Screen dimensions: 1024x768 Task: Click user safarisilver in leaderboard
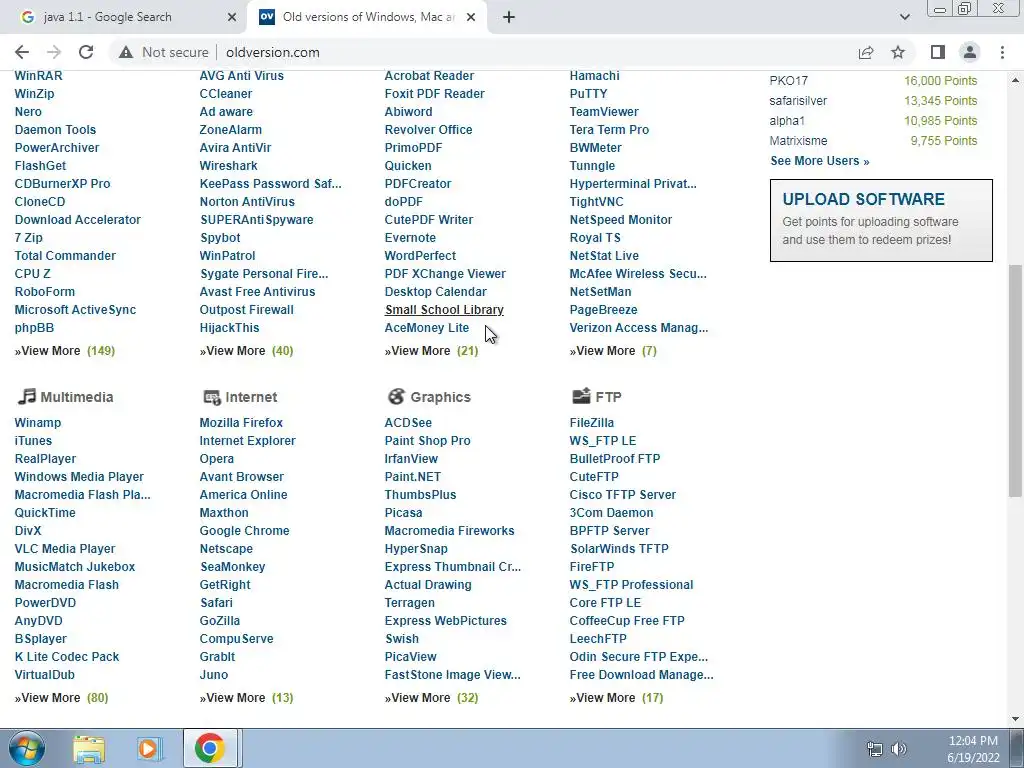click(798, 101)
